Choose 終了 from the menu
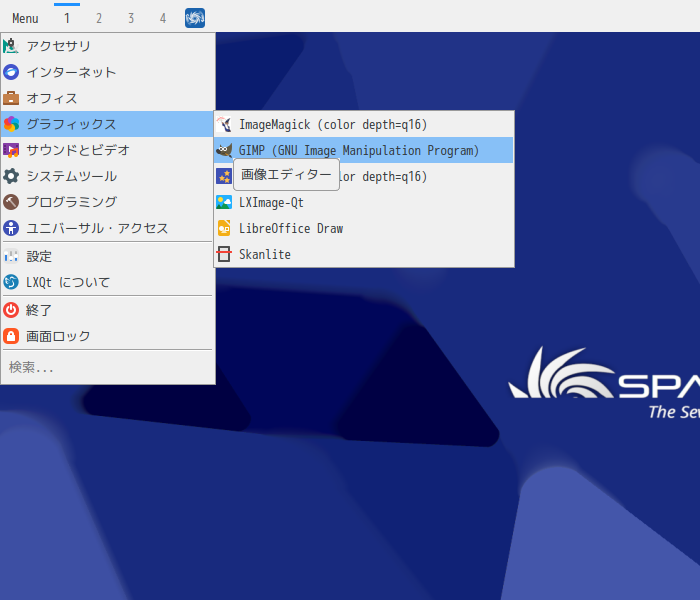This screenshot has width=700, height=600. 107,310
